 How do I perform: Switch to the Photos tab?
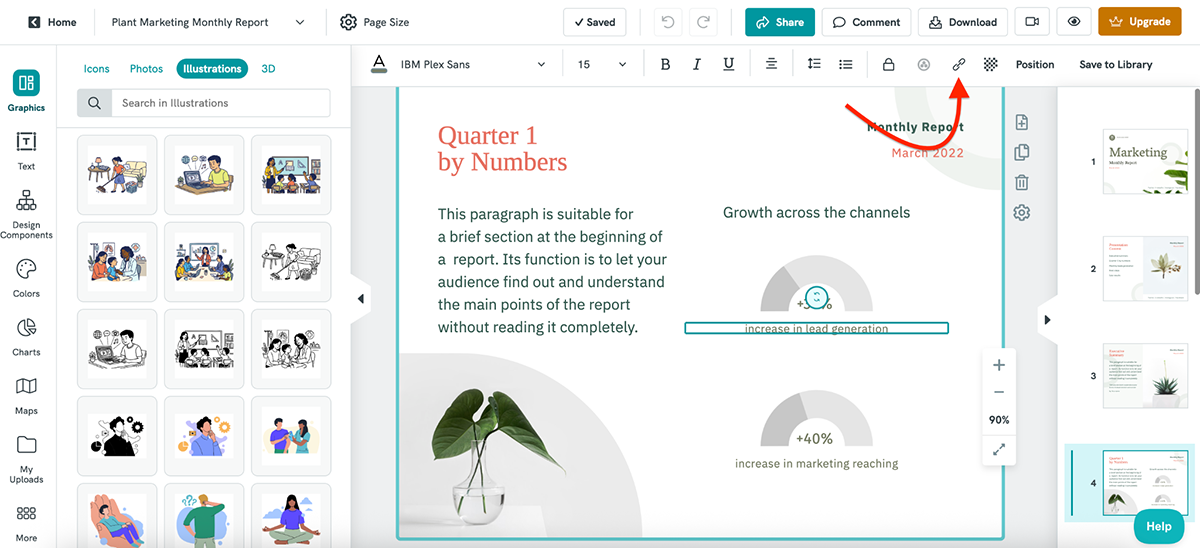[x=146, y=69]
